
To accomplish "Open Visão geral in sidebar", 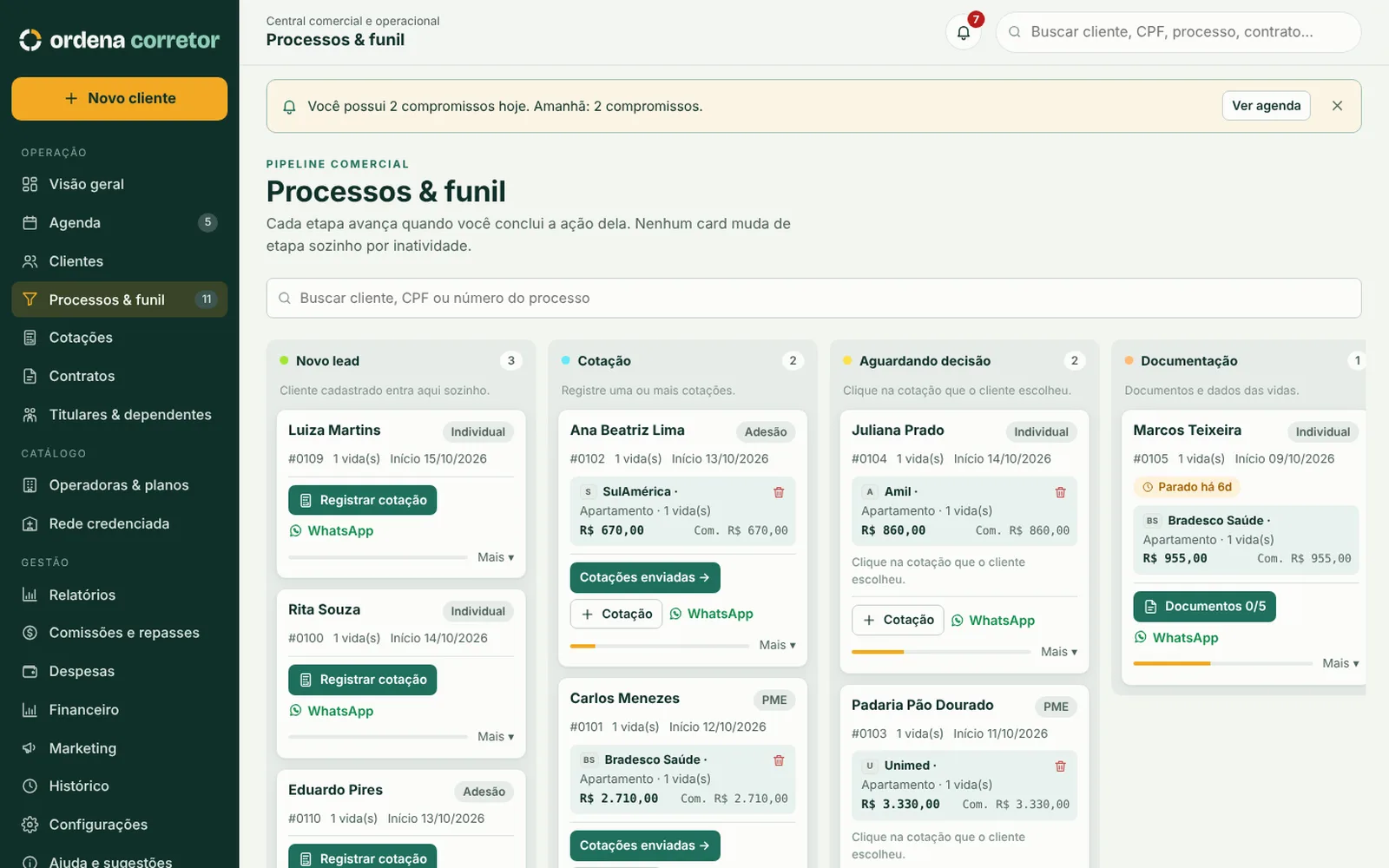I will (x=120, y=184).
